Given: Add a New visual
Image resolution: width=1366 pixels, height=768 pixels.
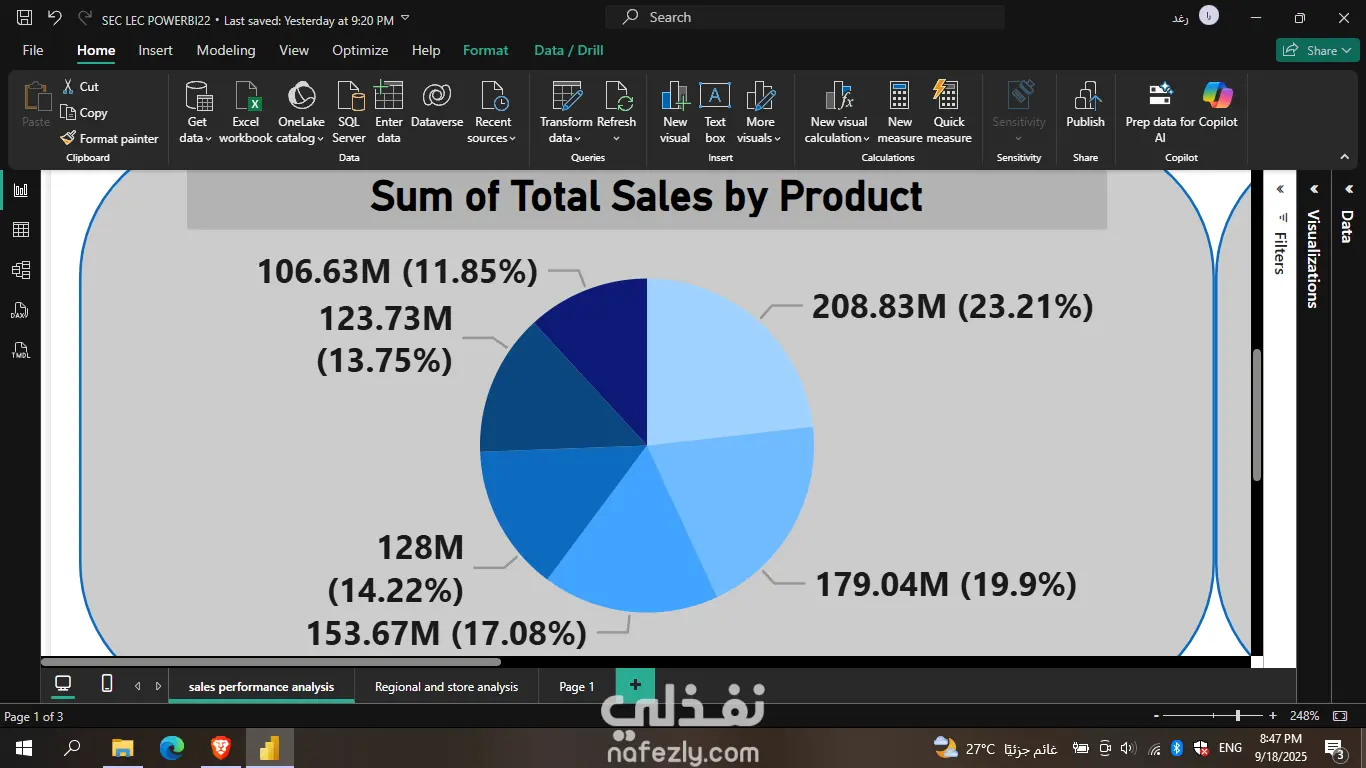Looking at the screenshot, I should [675, 112].
